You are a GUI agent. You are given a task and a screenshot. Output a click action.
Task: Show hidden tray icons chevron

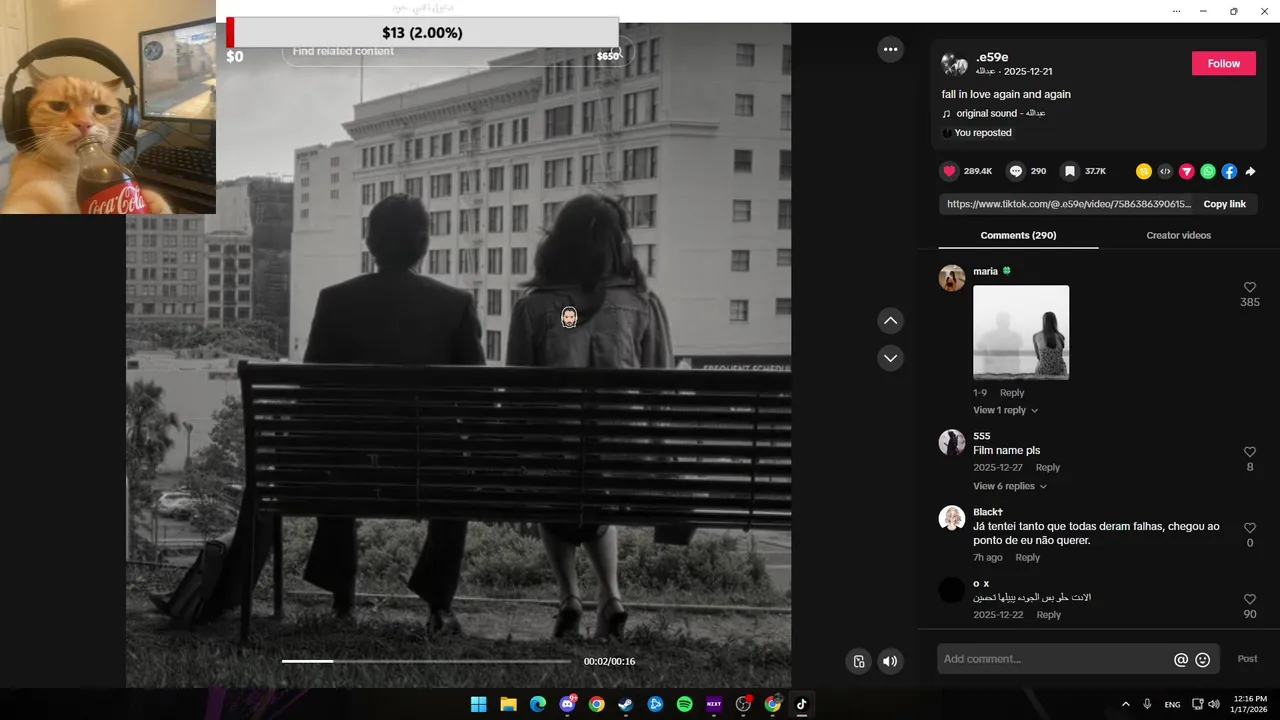coord(1125,704)
